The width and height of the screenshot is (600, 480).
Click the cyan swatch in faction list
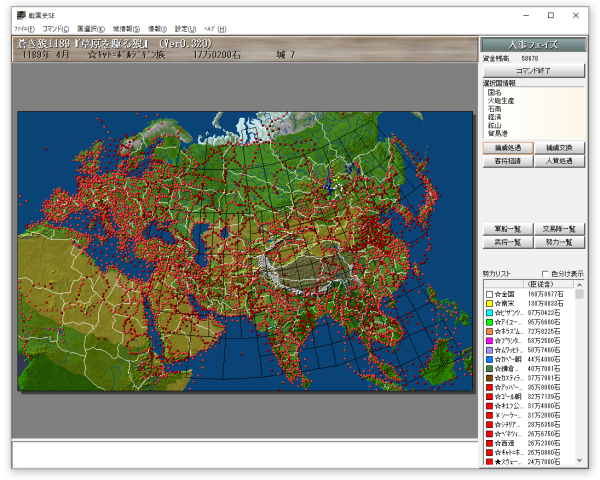click(489, 313)
